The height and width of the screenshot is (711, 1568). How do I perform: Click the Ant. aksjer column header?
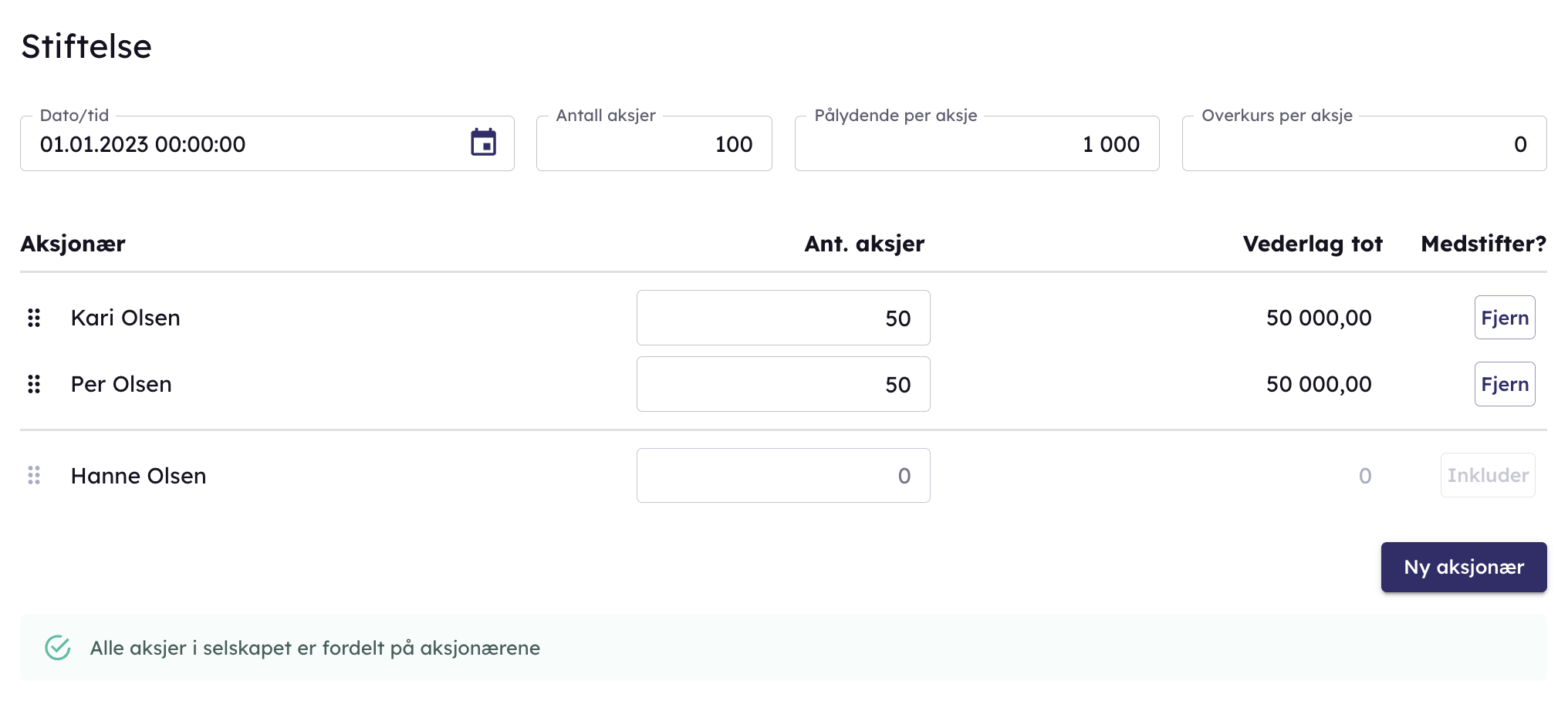[863, 244]
